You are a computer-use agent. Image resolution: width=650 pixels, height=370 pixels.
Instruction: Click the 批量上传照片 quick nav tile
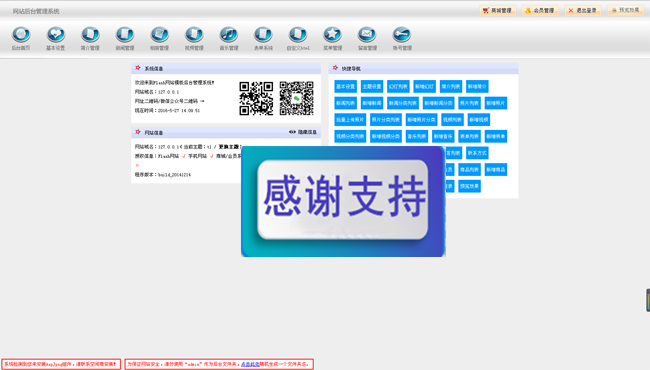tap(350, 120)
